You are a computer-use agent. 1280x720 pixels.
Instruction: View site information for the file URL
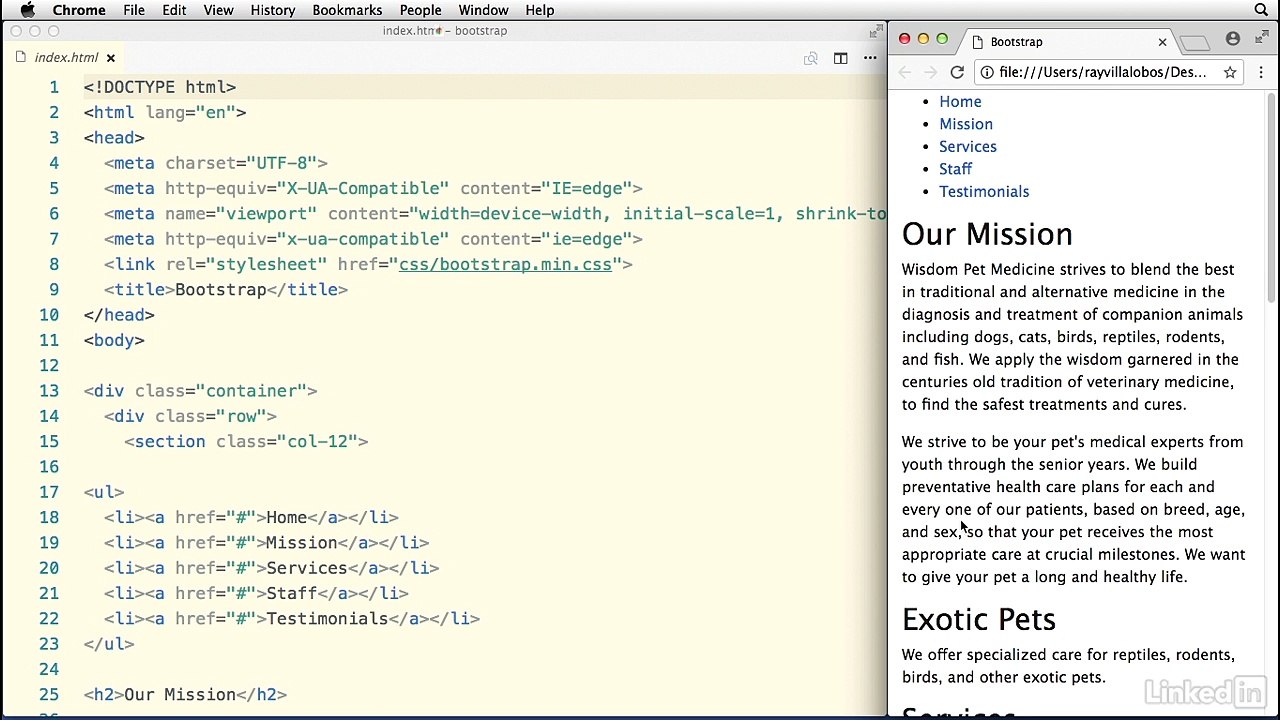987,72
